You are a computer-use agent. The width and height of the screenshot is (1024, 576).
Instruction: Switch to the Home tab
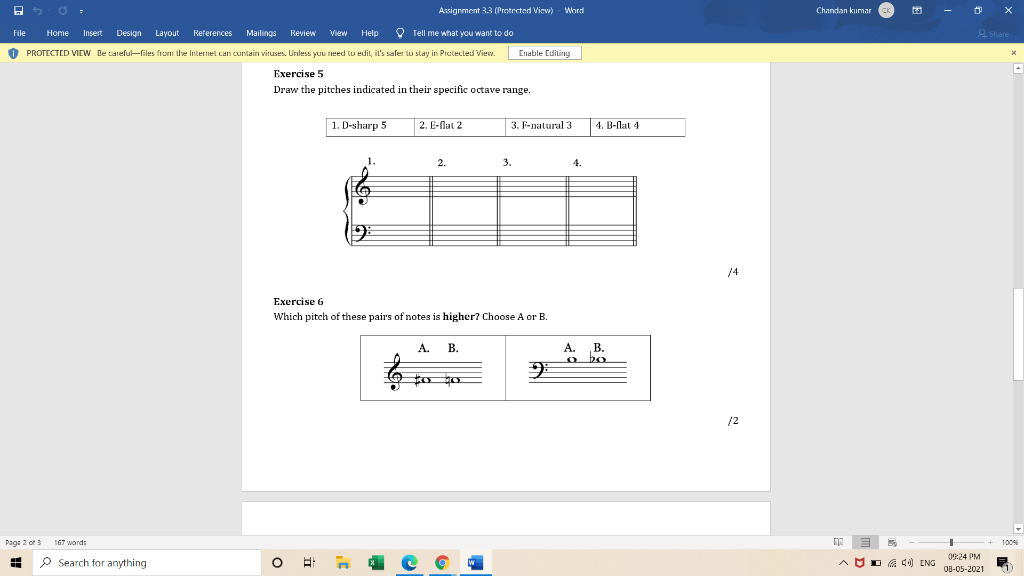point(57,33)
